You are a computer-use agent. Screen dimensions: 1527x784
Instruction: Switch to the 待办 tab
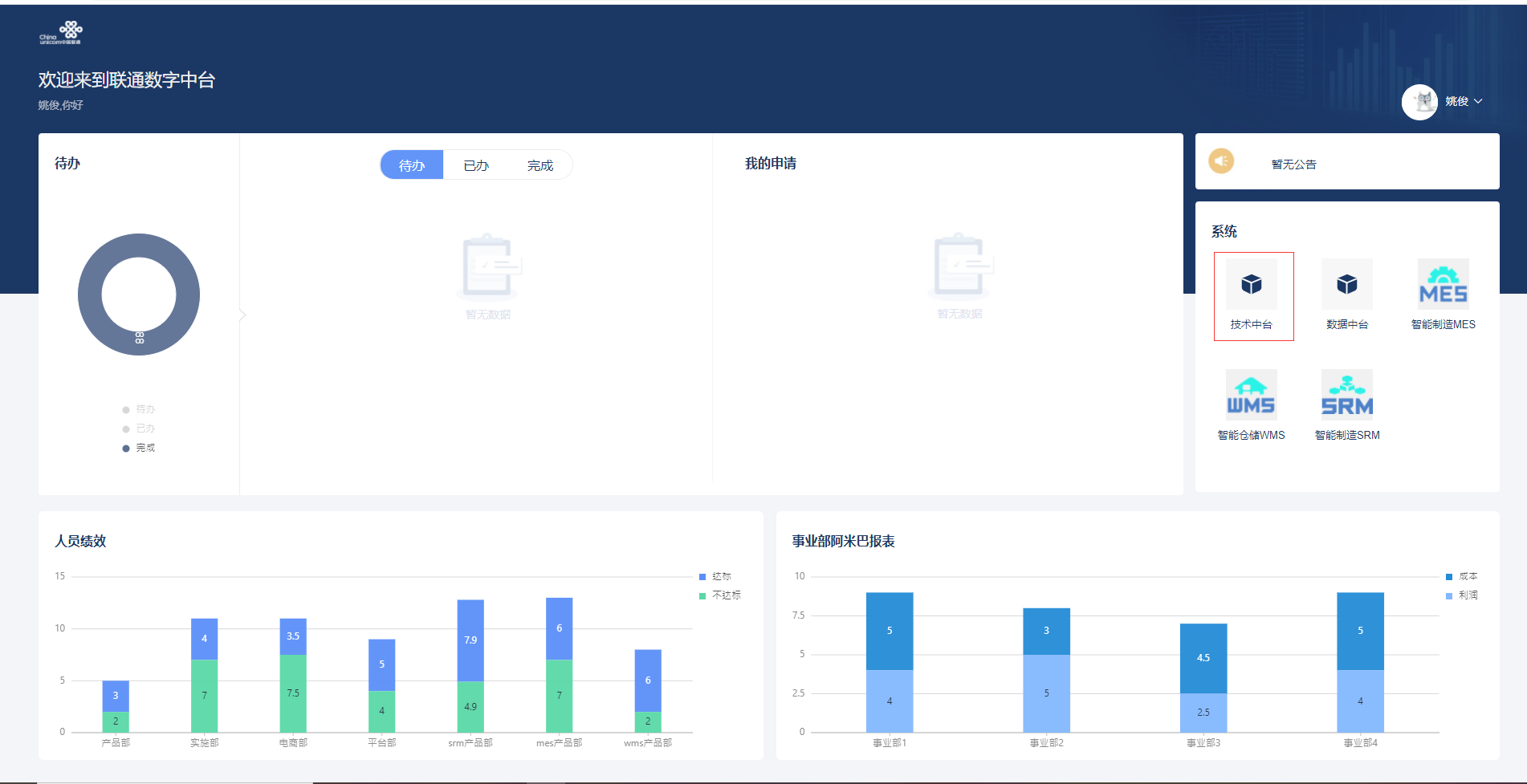[x=412, y=165]
